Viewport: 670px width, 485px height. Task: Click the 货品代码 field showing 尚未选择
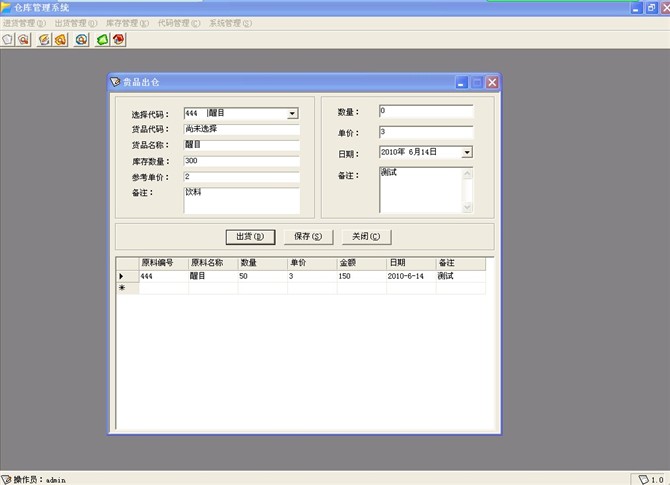coord(241,129)
